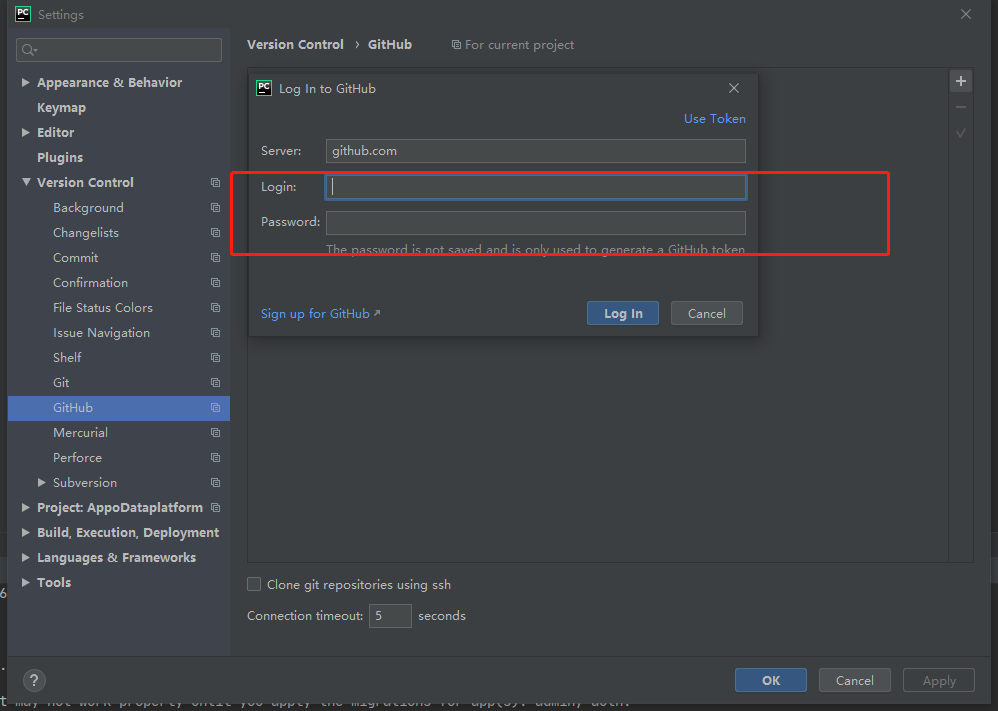998x711 pixels.
Task: Expand the Tools section
Action: [x=25, y=582]
